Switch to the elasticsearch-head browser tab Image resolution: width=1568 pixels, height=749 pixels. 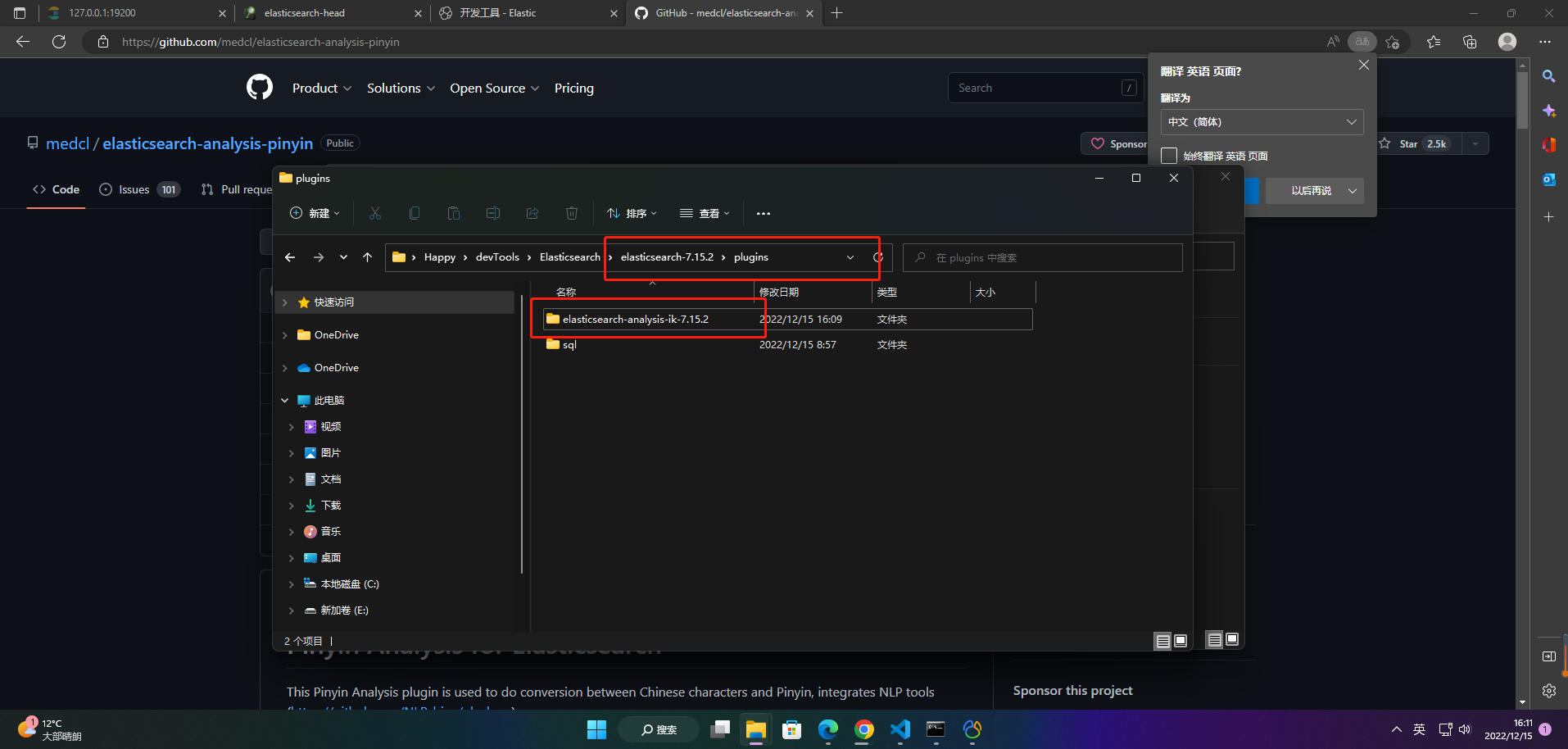tap(333, 13)
